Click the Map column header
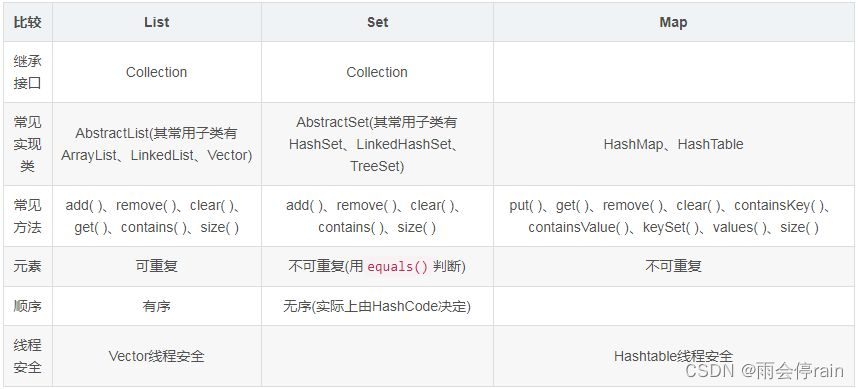Image resolution: width=858 pixels, height=389 pixels. point(673,22)
